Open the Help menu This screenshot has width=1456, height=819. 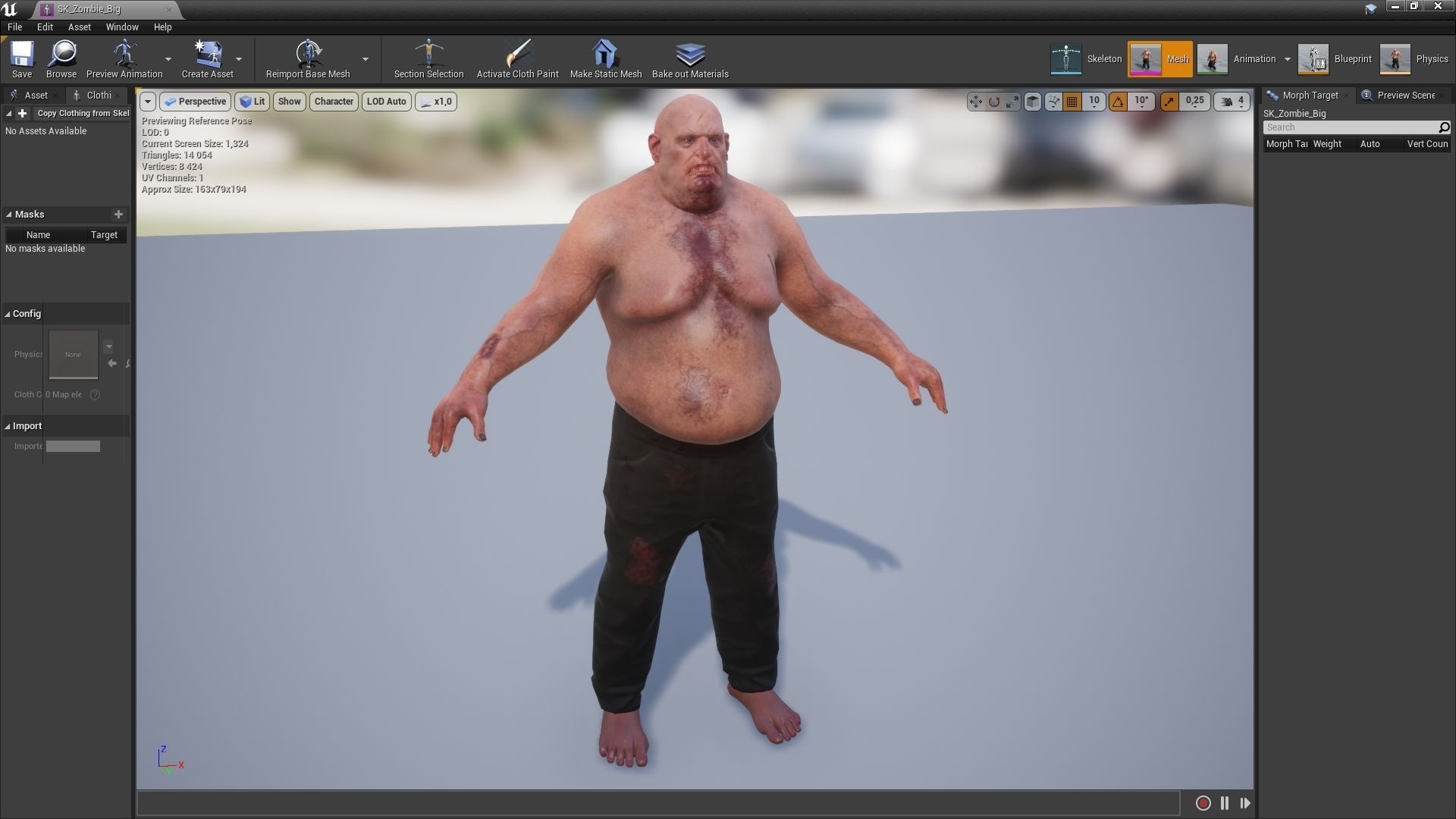(x=162, y=27)
